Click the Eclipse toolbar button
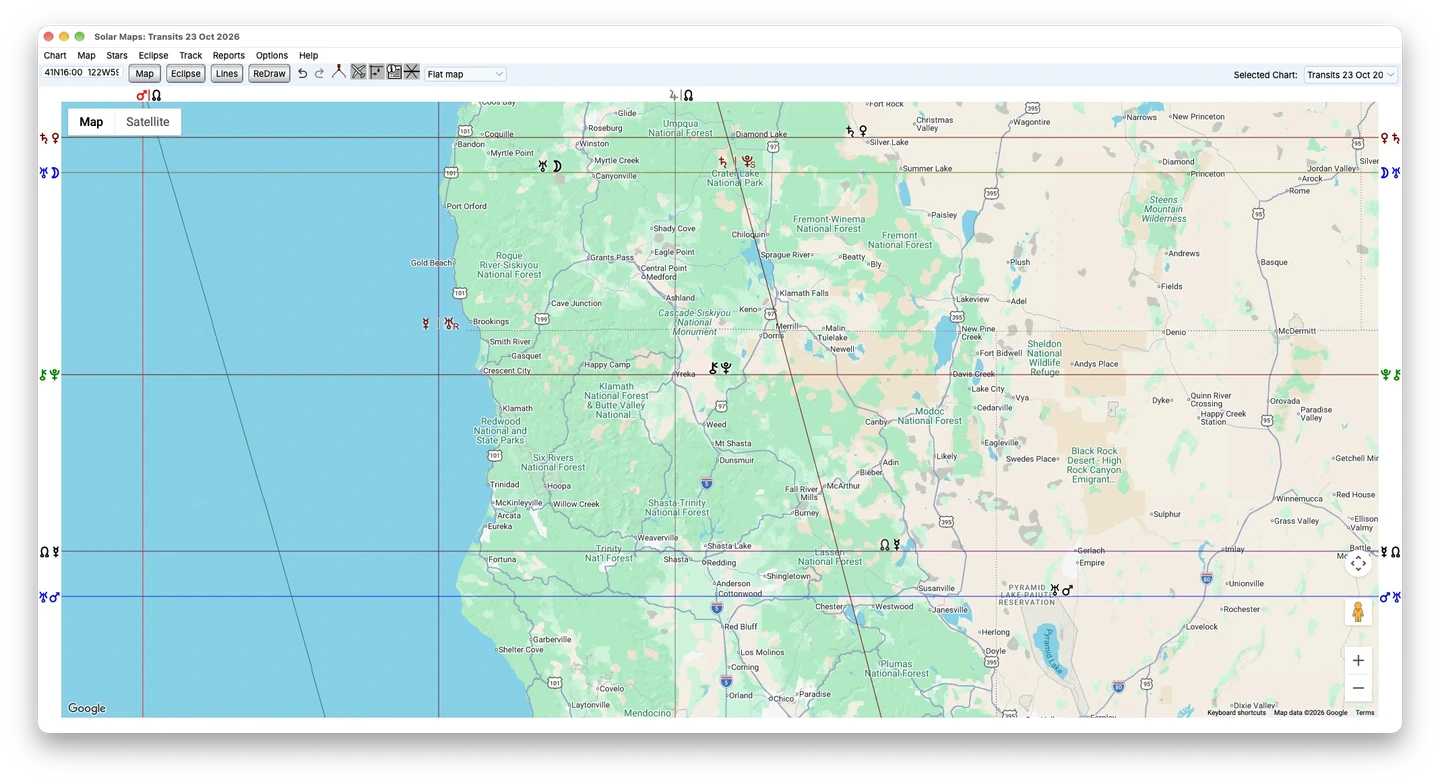 185,74
